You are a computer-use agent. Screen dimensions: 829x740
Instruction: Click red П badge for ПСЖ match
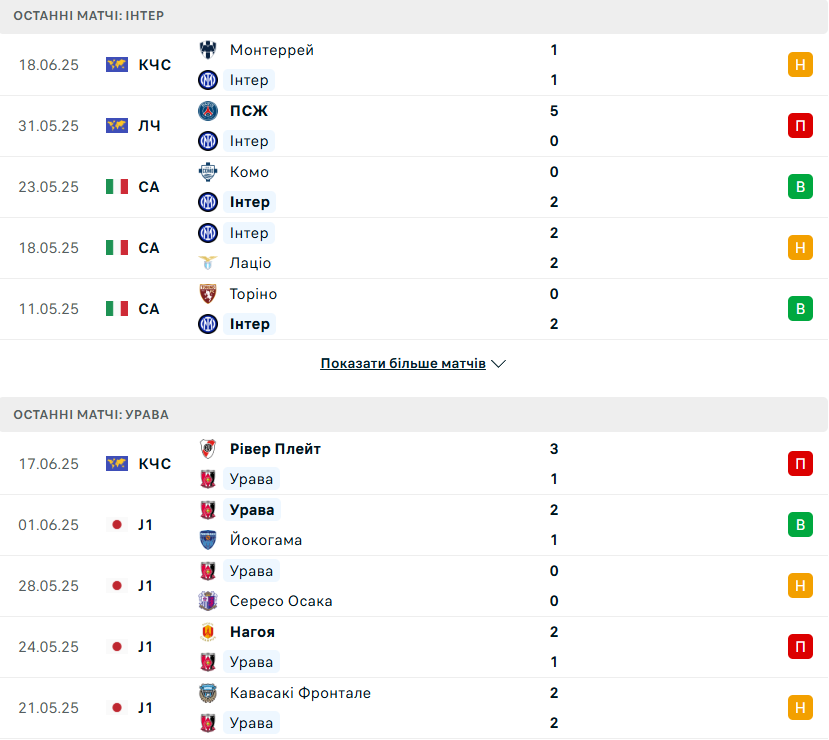[800, 126]
